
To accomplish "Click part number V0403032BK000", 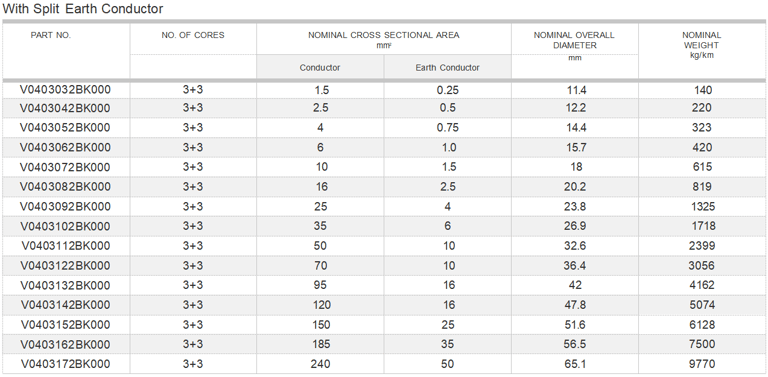I will (65, 90).
